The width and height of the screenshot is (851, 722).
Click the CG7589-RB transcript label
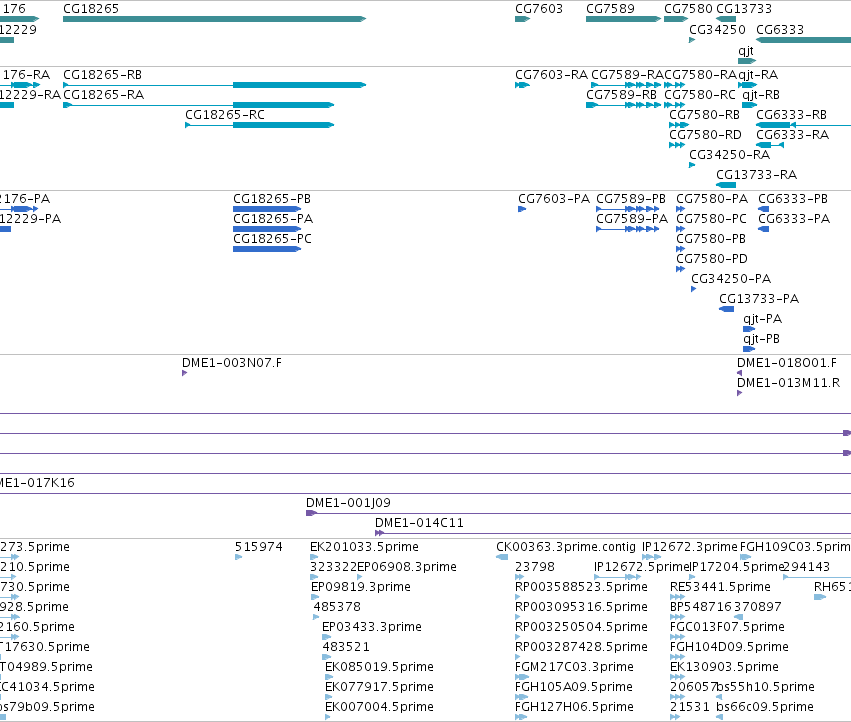point(621,95)
